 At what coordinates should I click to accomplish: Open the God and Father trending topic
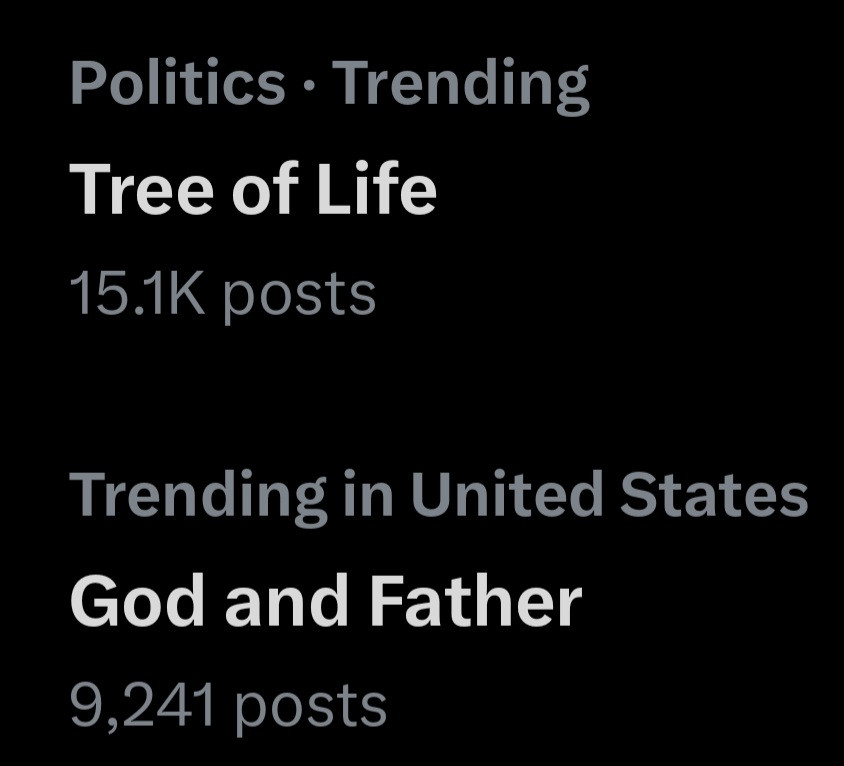pos(325,602)
